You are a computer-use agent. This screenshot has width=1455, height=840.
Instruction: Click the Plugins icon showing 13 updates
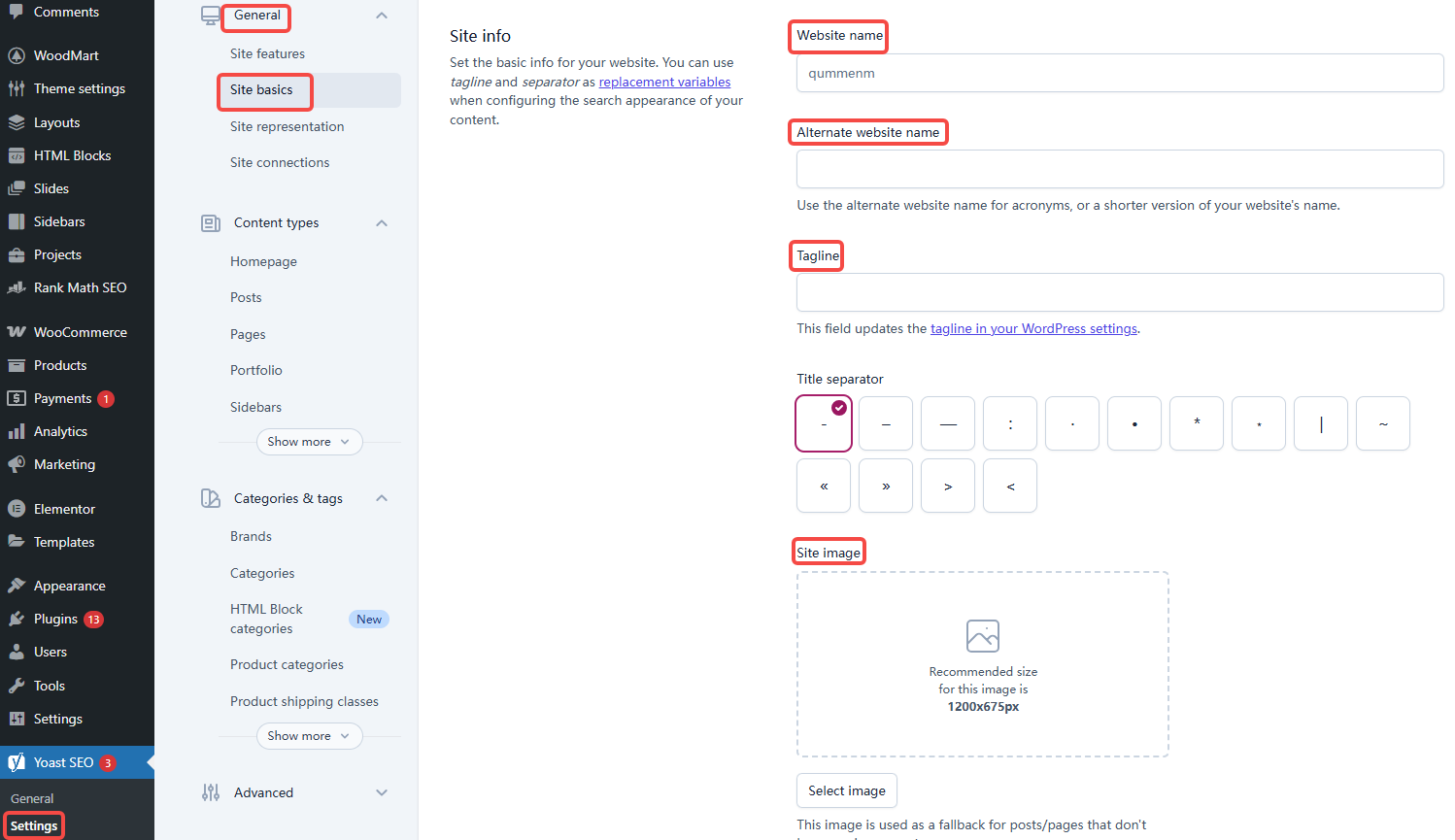click(x=17, y=619)
